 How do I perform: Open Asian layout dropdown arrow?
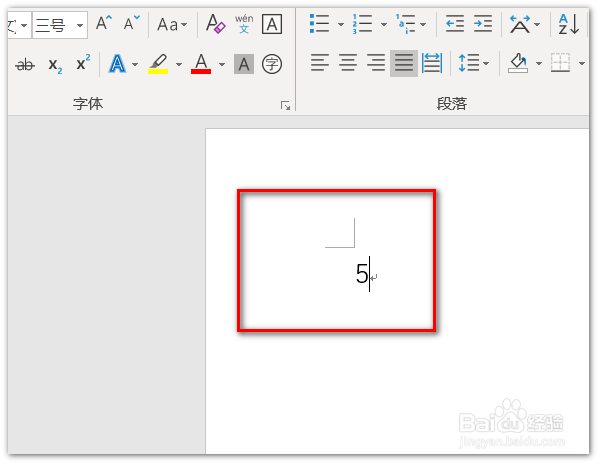click(x=537, y=24)
